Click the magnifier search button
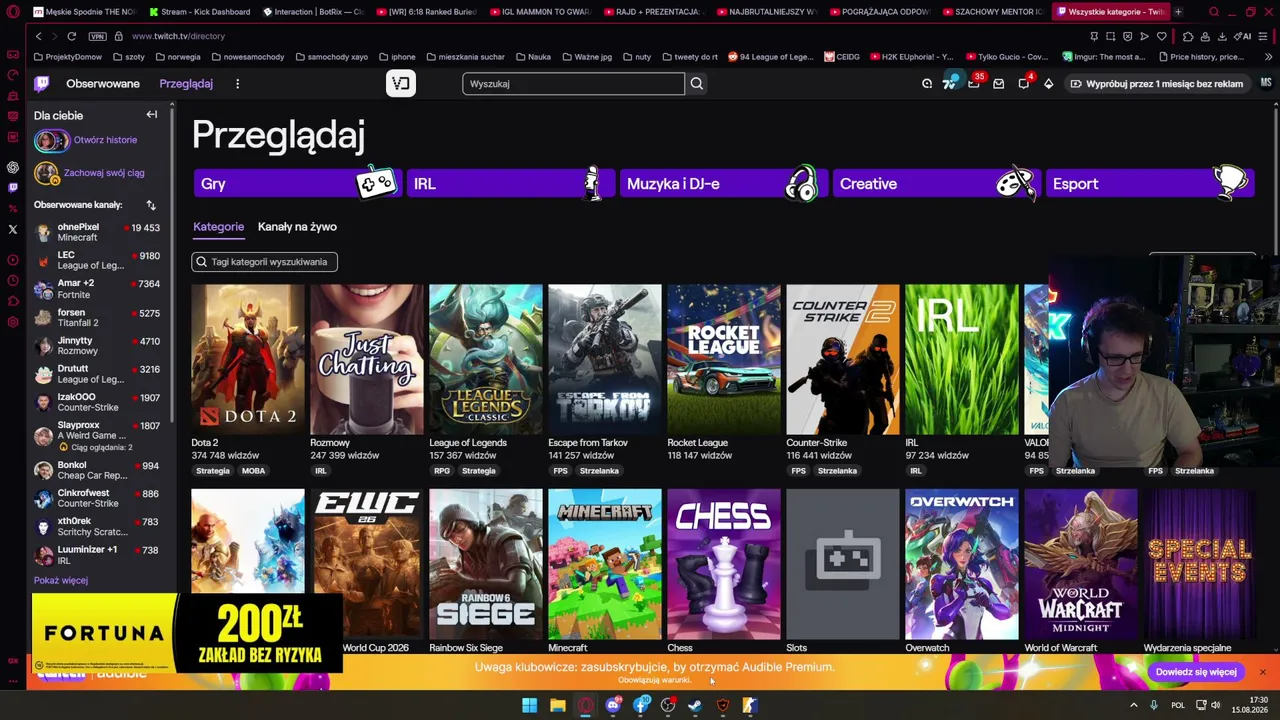 697,84
